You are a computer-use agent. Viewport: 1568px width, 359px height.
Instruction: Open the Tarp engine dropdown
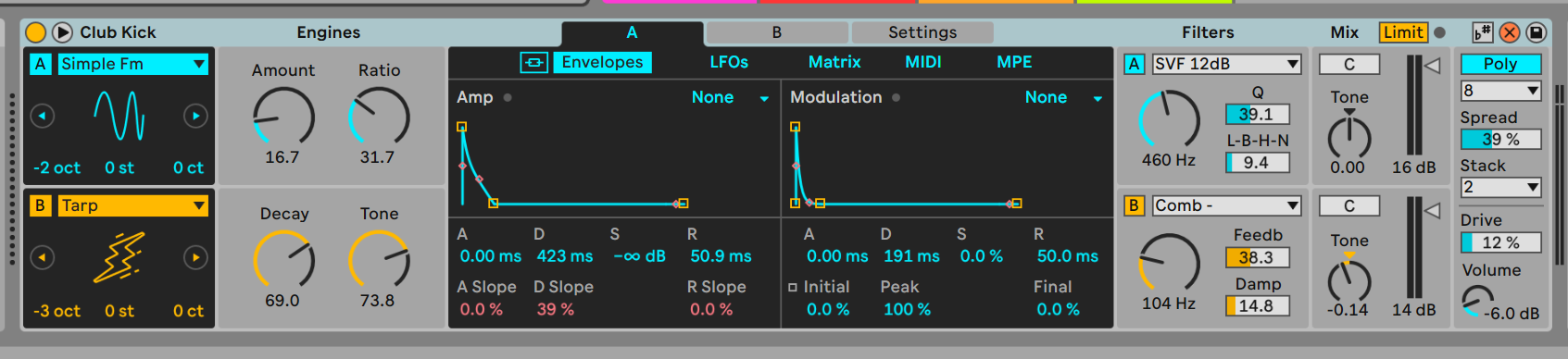tap(133, 205)
